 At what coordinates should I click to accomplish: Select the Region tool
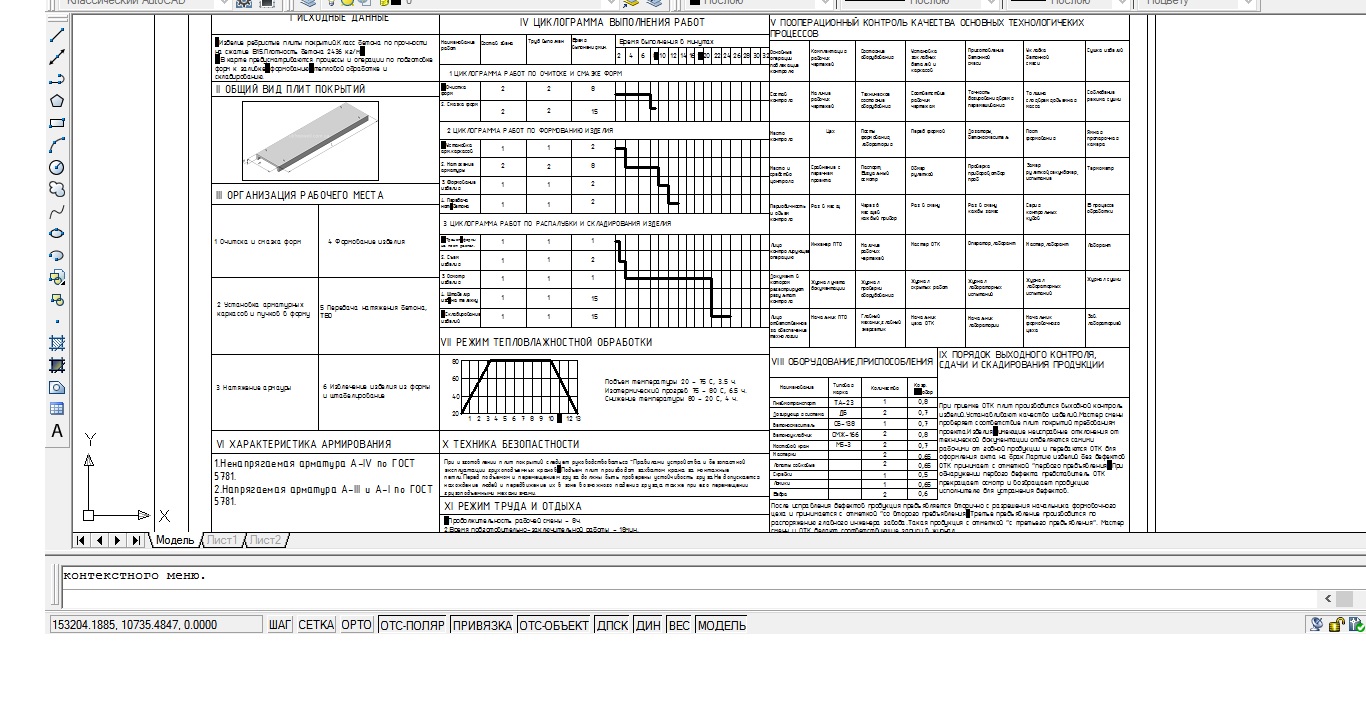[57, 387]
